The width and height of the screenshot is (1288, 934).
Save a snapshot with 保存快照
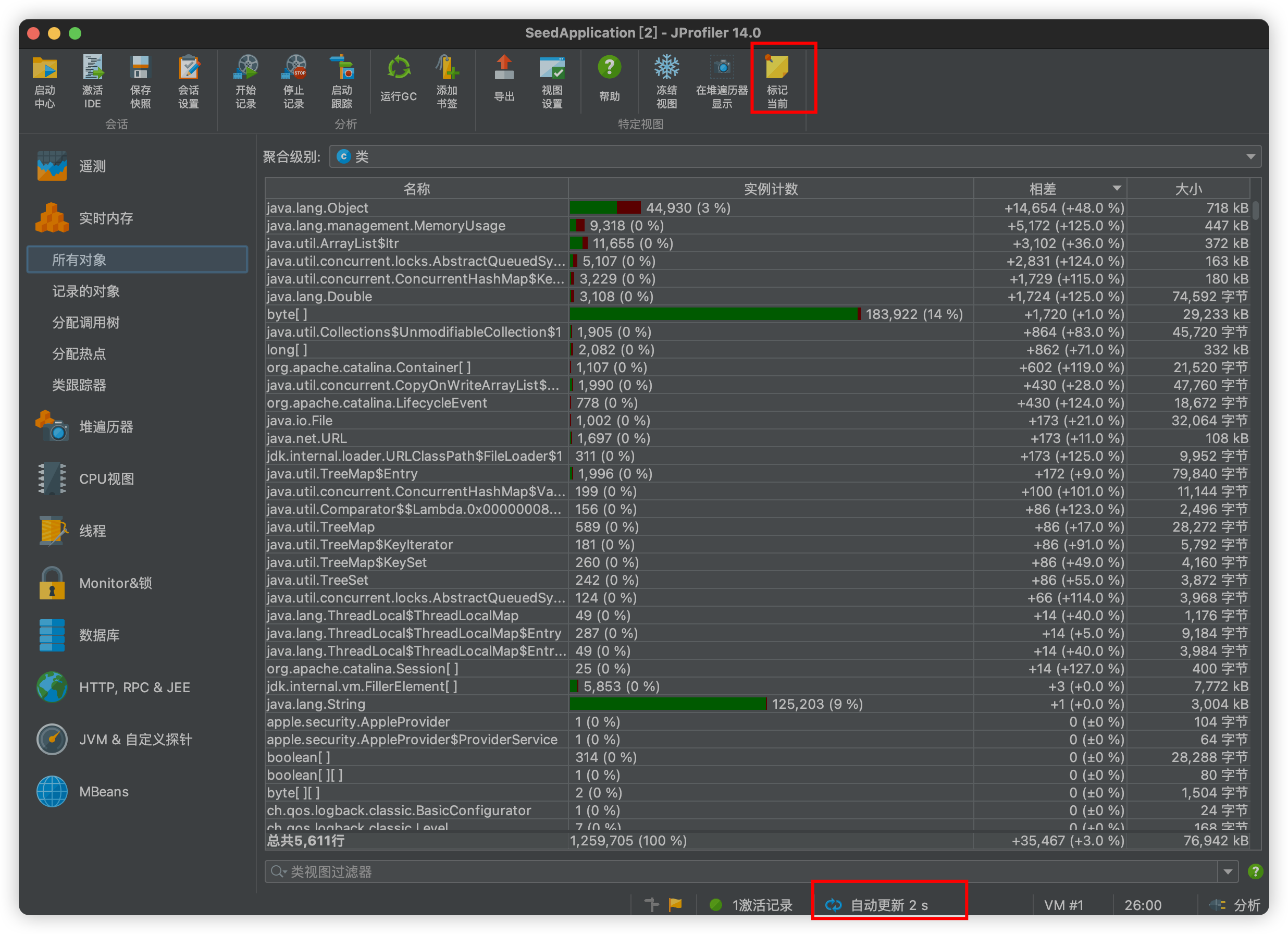click(140, 81)
